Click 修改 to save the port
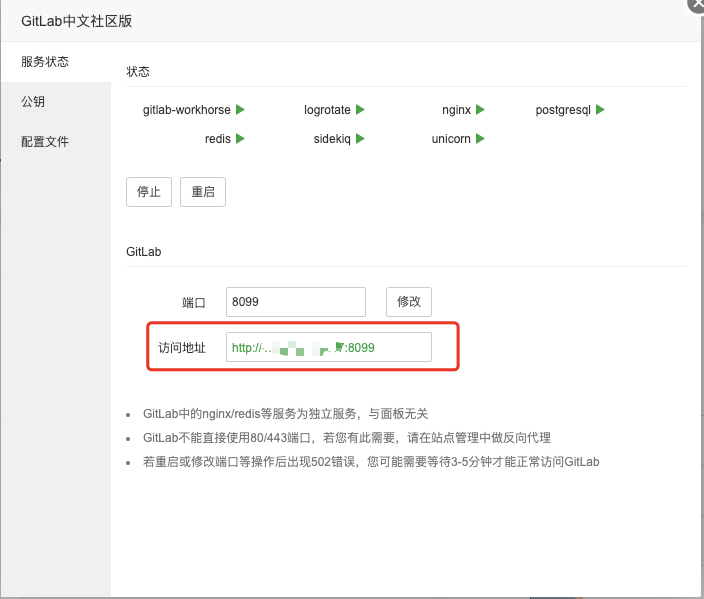704x599 pixels. 409,302
